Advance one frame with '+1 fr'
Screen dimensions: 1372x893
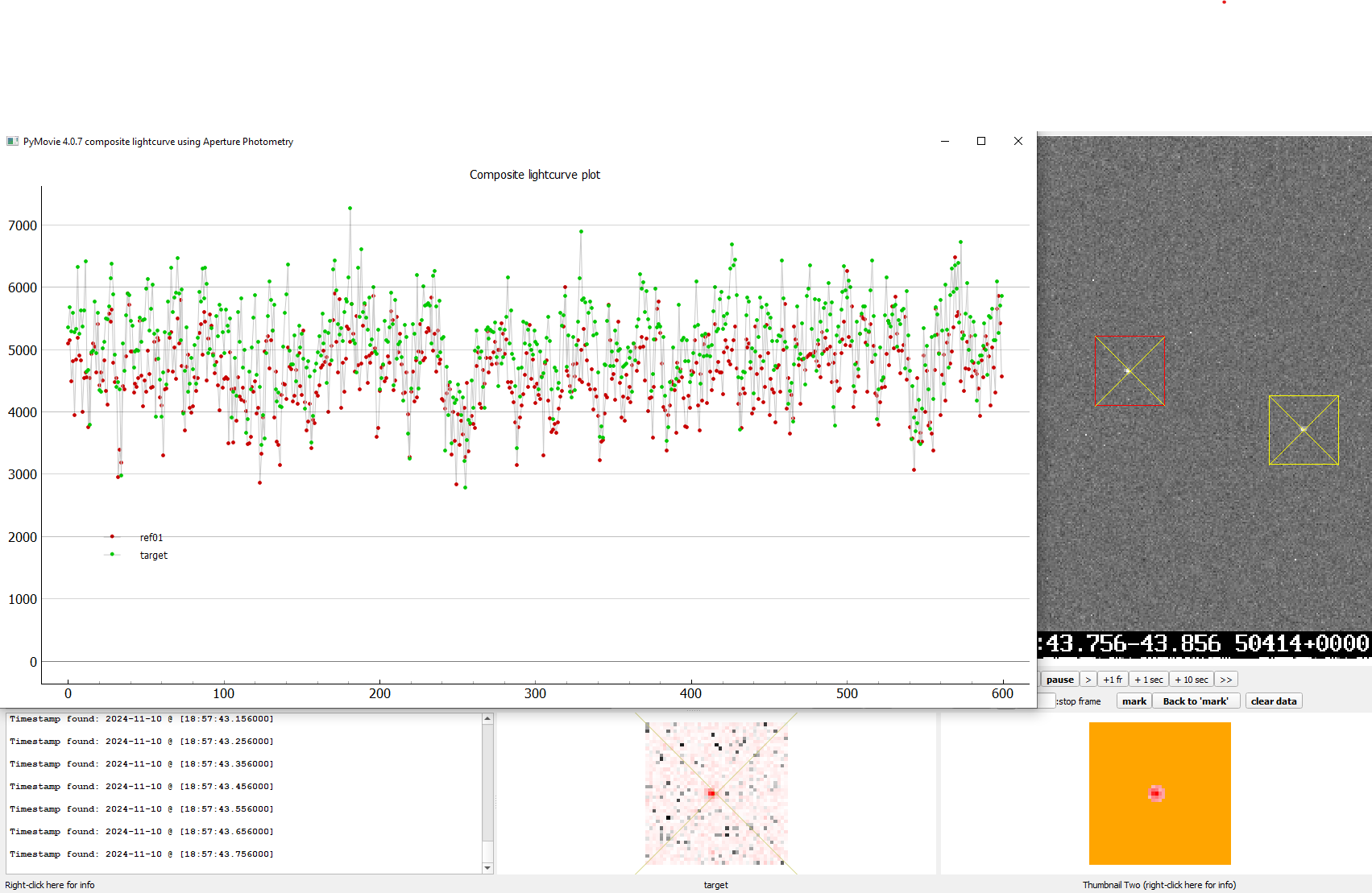(x=1113, y=680)
